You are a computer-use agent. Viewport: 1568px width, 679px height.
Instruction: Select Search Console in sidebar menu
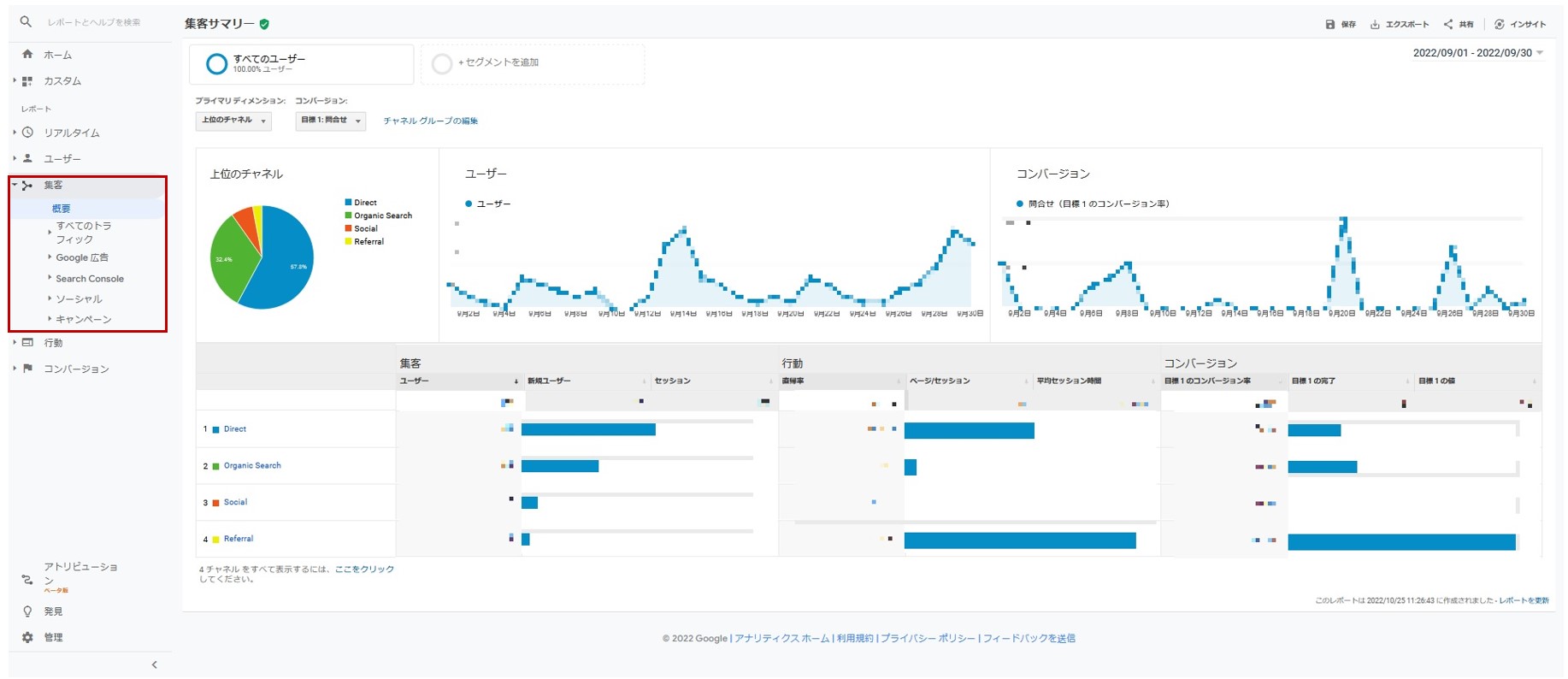pyautogui.click(x=90, y=279)
